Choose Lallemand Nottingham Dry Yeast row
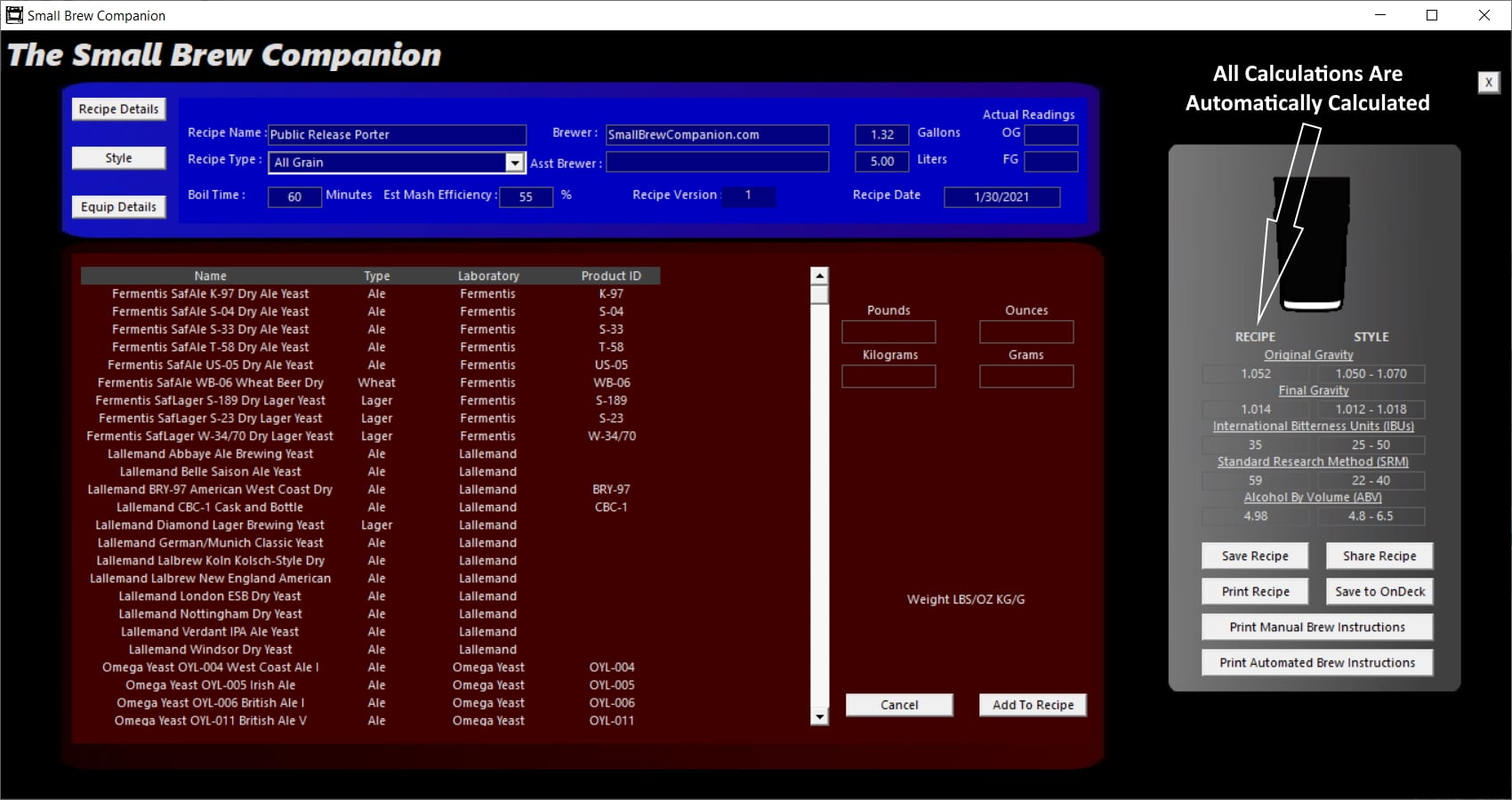 pos(211,614)
